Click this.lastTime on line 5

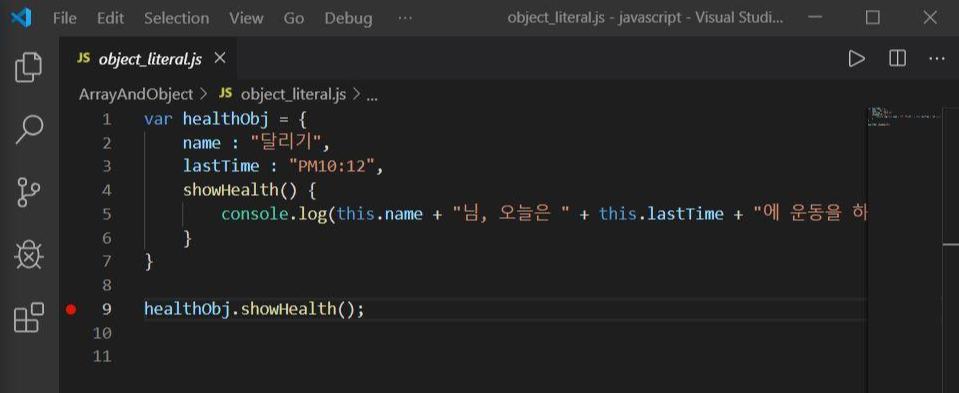click(661, 214)
